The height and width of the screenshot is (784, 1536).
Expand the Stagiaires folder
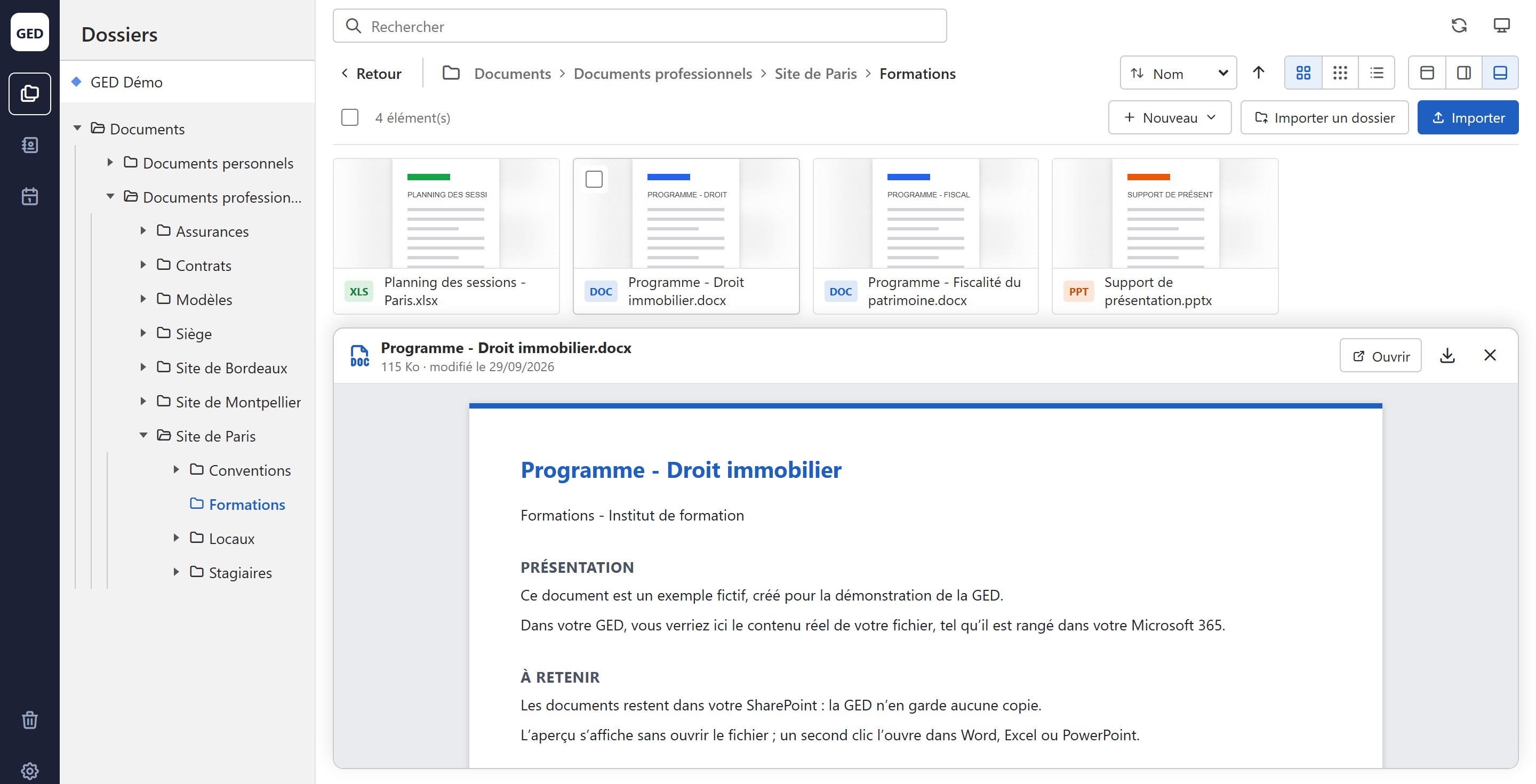click(x=177, y=572)
